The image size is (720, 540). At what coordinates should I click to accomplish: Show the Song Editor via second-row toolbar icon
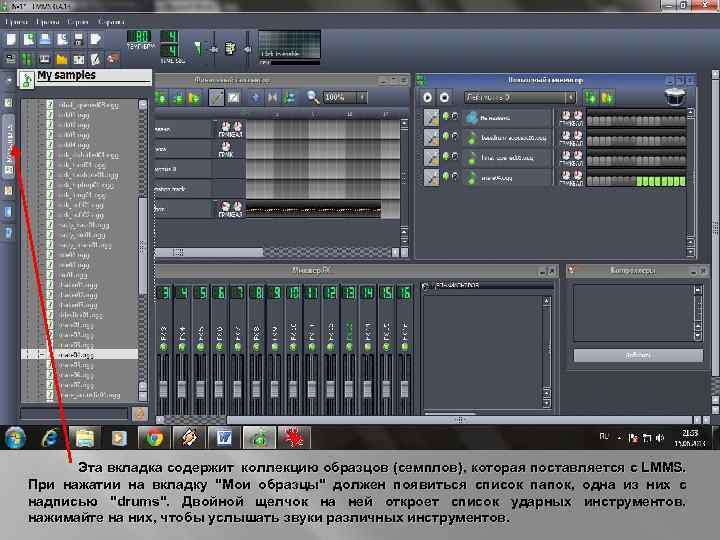click(x=10, y=59)
